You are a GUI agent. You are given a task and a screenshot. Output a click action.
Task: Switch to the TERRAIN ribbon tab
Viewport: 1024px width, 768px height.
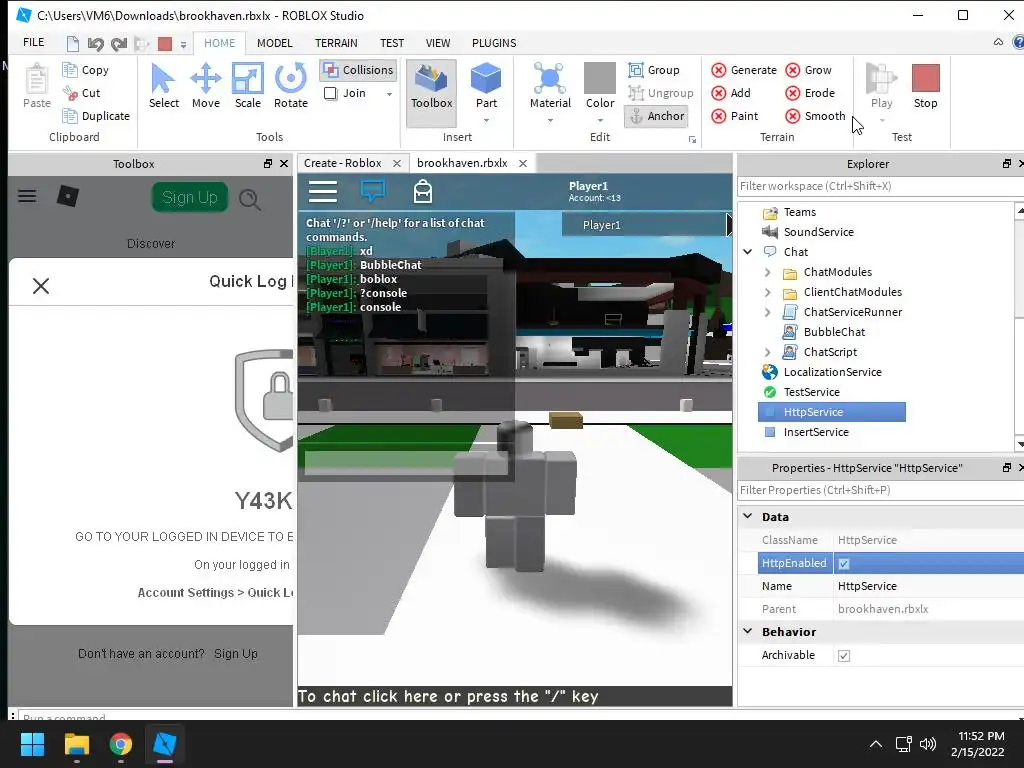(336, 43)
